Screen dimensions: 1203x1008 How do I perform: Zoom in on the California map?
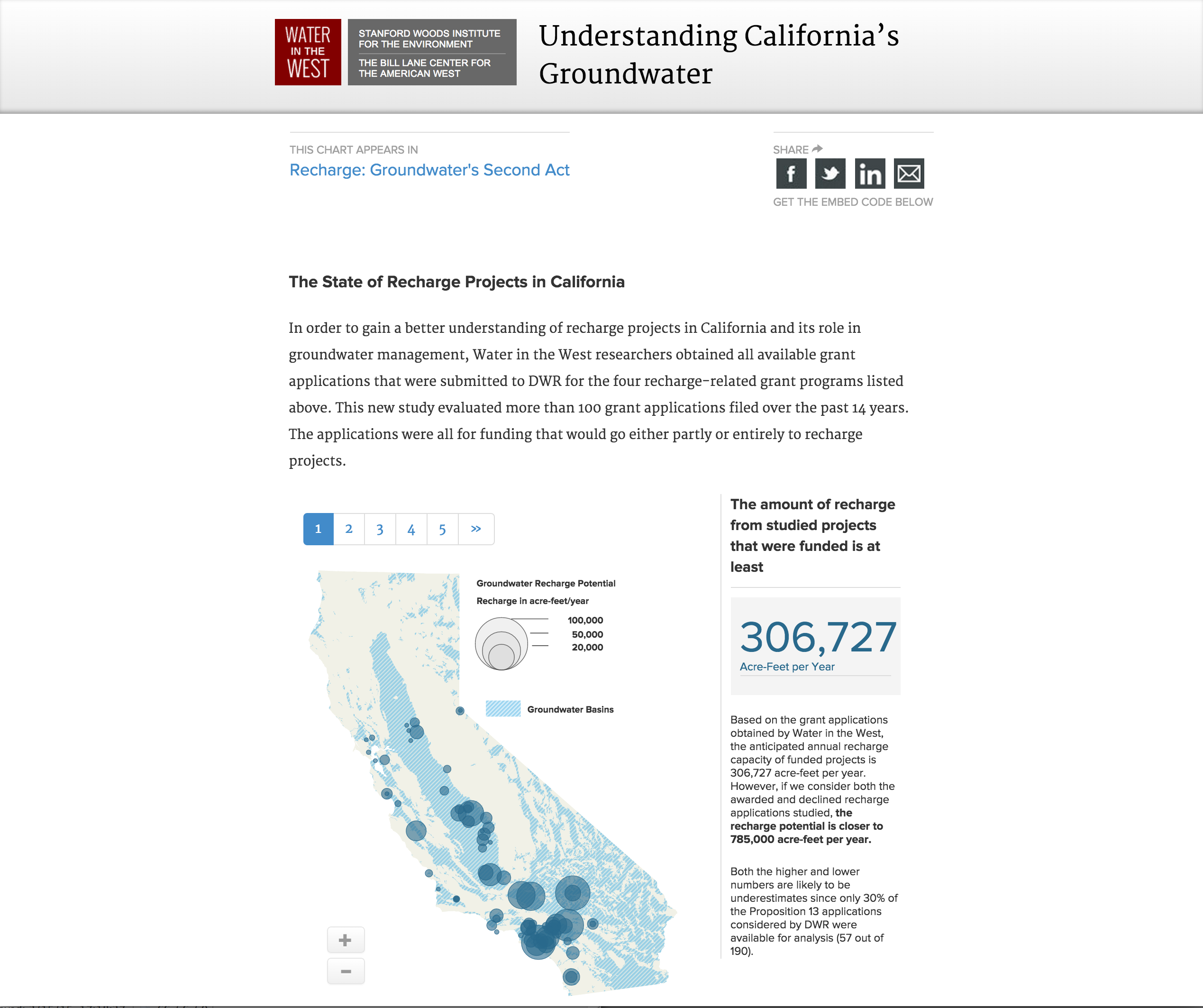click(346, 940)
